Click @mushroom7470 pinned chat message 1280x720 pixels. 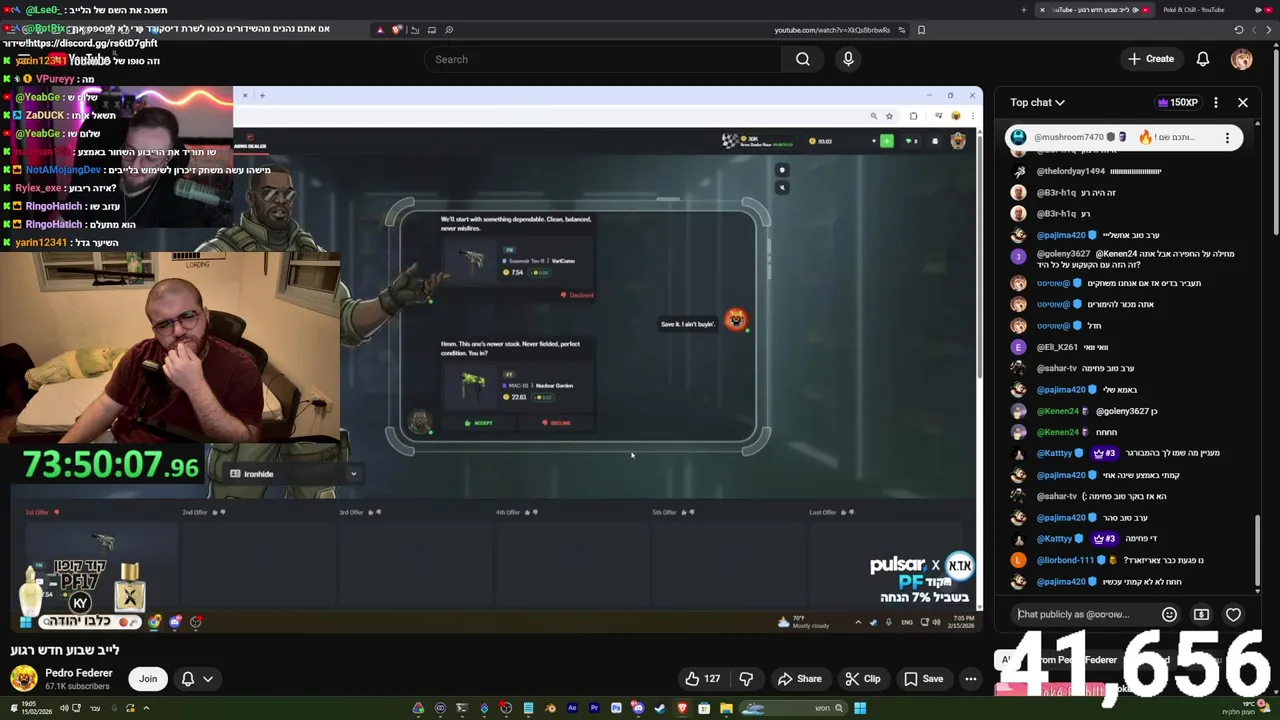(1124, 137)
